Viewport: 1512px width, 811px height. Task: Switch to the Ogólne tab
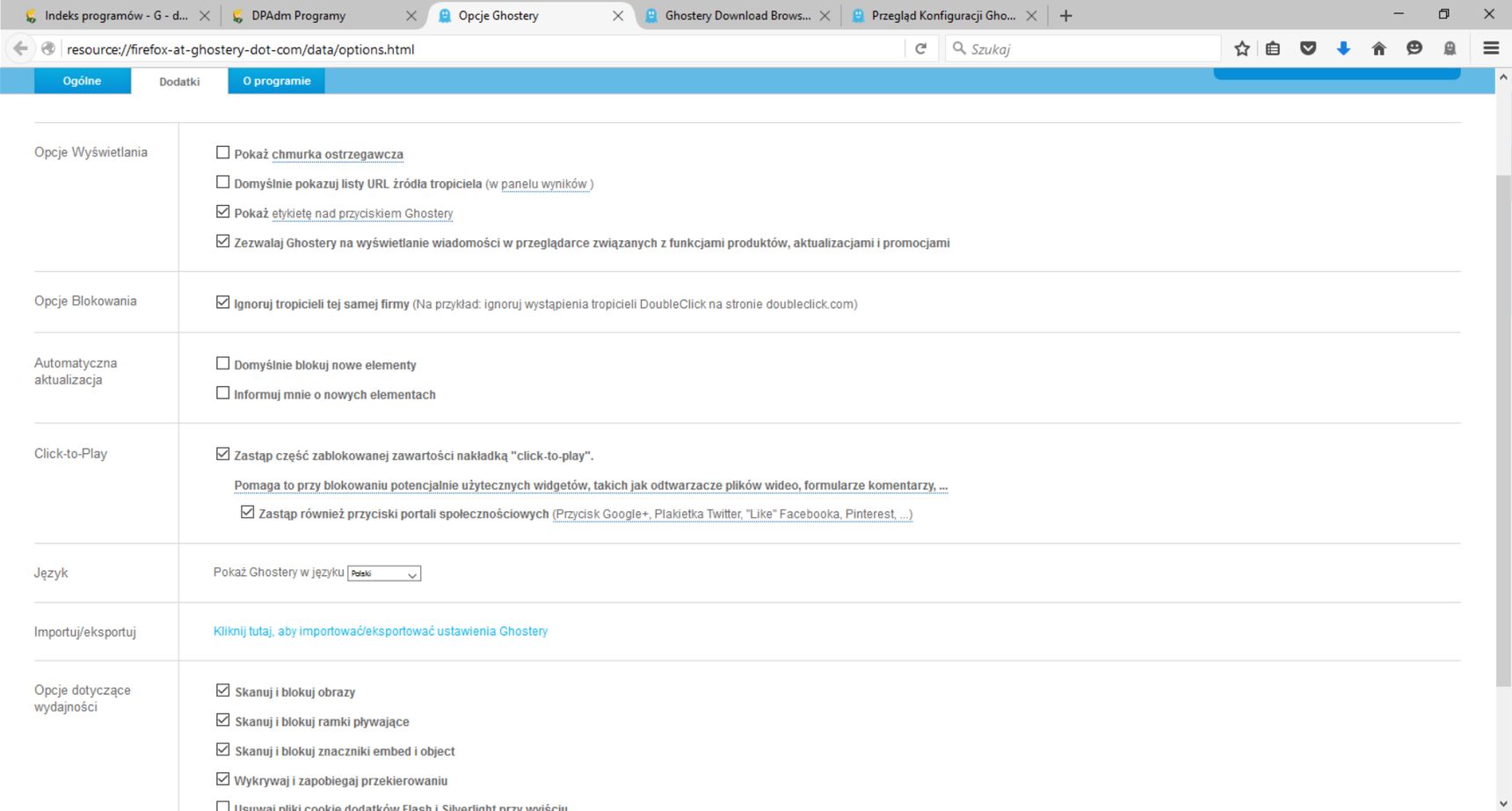(x=82, y=81)
